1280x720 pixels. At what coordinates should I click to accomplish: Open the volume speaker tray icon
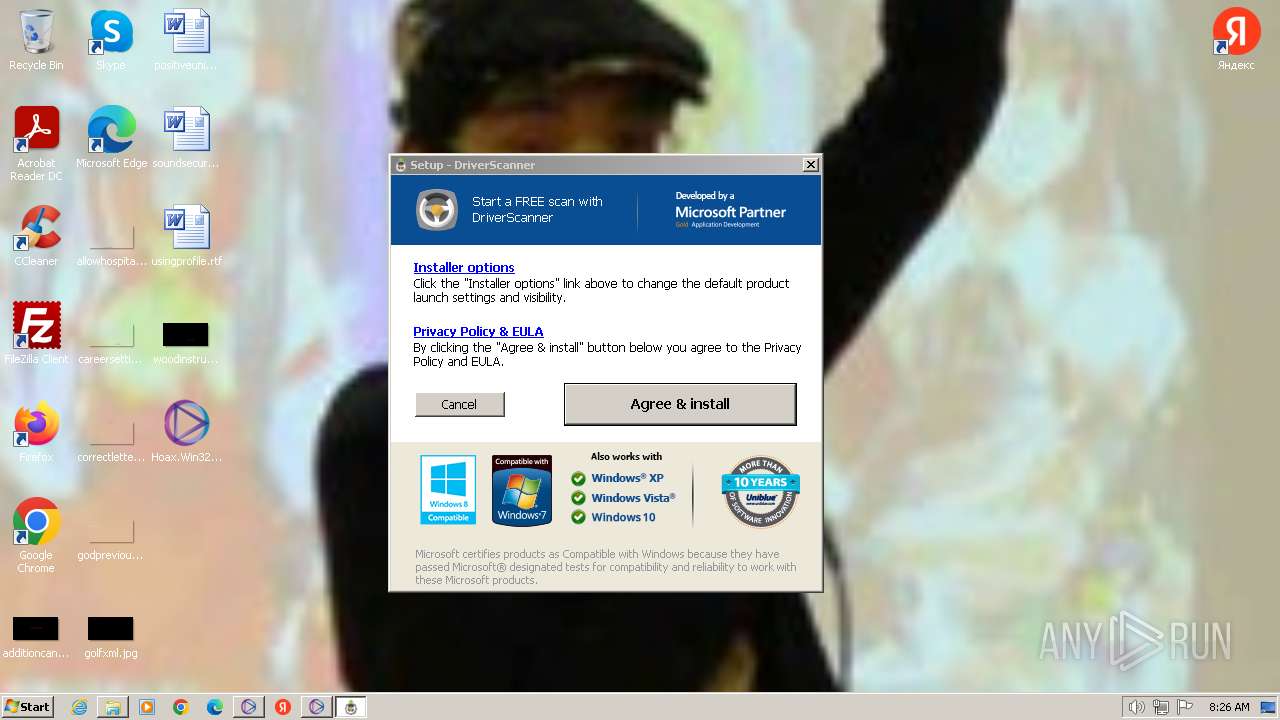coord(1136,707)
